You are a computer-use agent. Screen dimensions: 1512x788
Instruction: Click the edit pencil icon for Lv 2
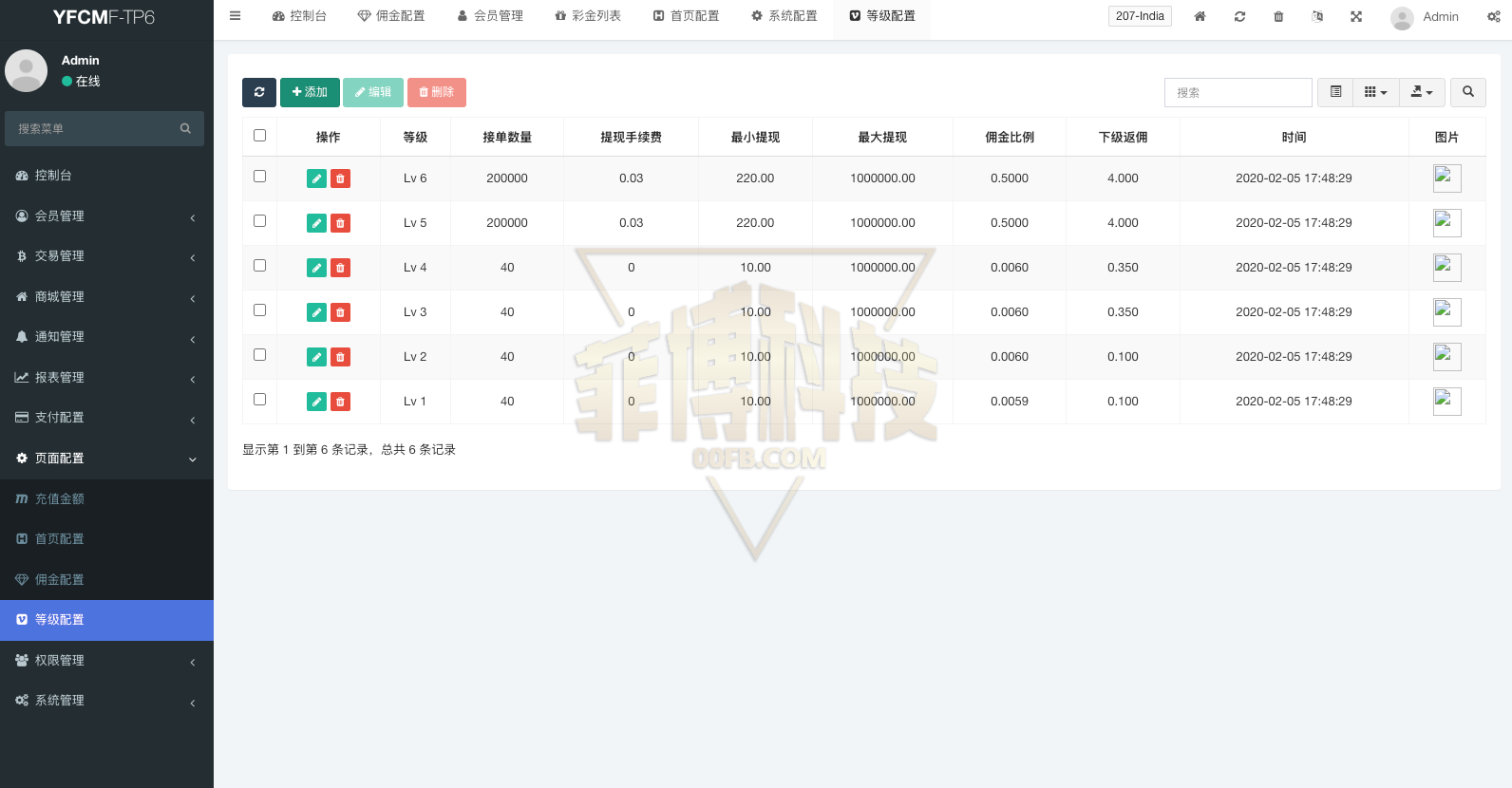pyautogui.click(x=317, y=357)
